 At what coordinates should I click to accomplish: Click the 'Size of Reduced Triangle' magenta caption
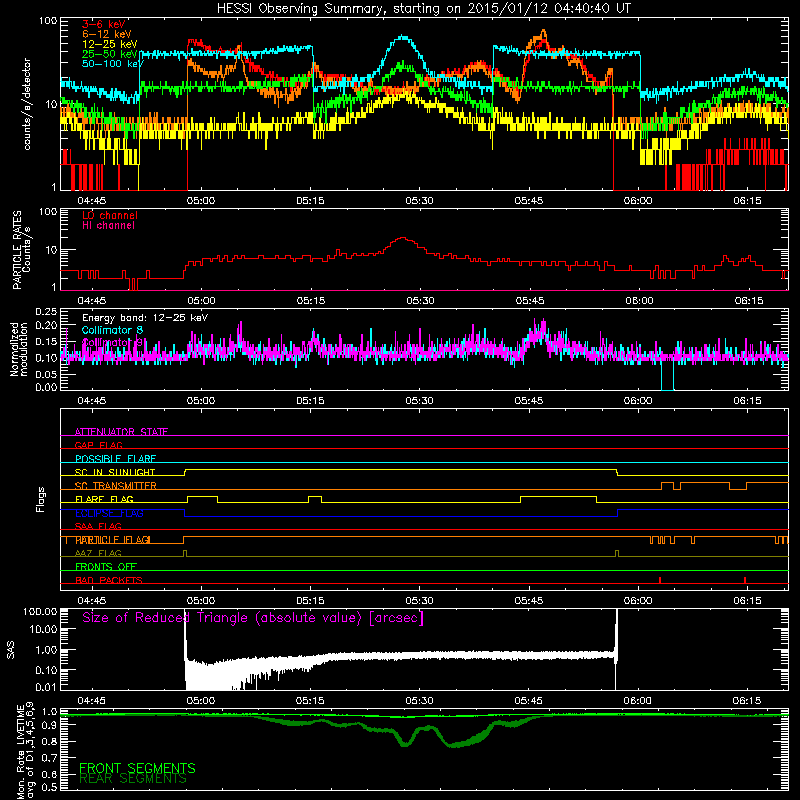253,618
